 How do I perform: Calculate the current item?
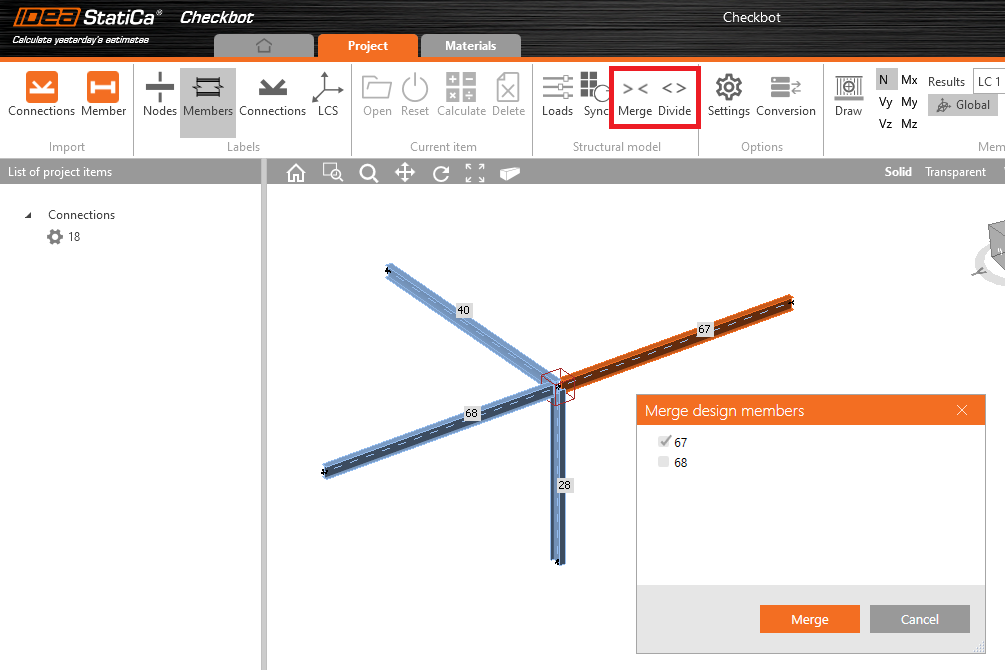(x=461, y=94)
